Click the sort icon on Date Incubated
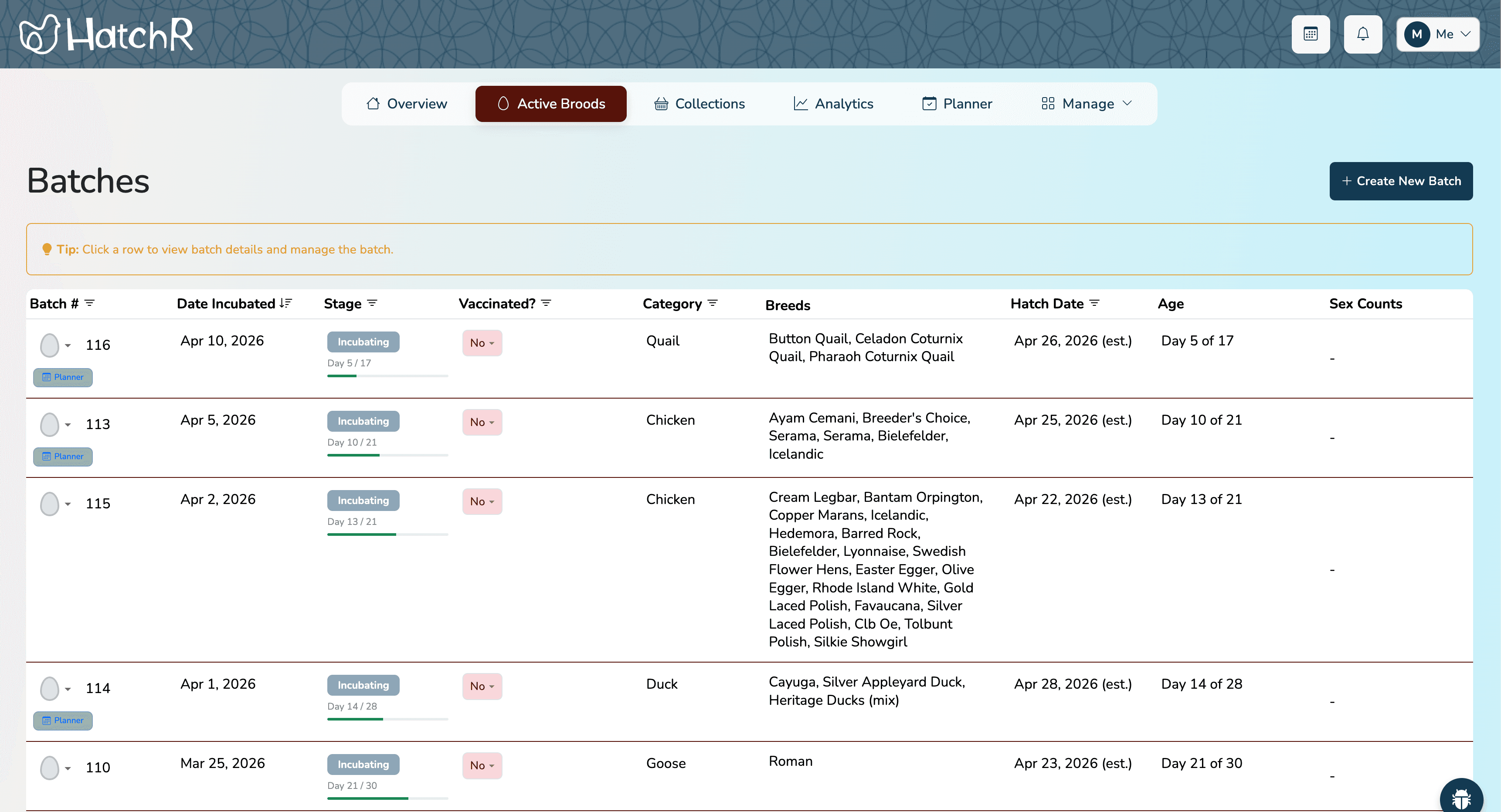This screenshot has width=1501, height=812. pyautogui.click(x=286, y=303)
